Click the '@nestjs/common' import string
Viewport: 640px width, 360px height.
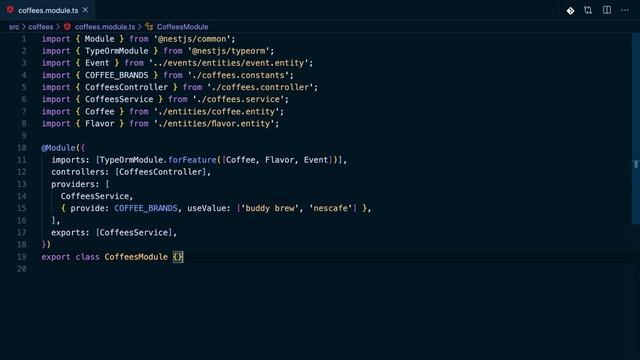192,39
